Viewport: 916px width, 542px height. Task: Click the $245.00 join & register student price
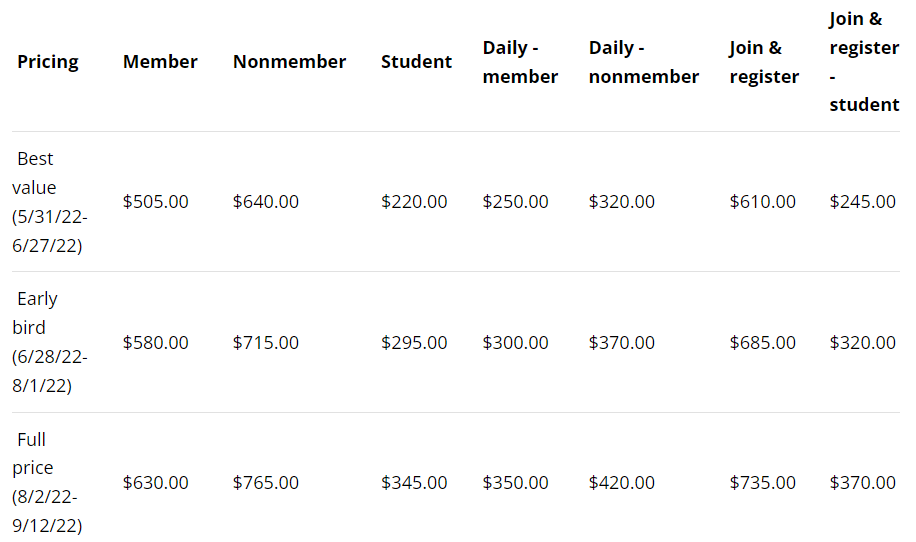click(x=862, y=202)
